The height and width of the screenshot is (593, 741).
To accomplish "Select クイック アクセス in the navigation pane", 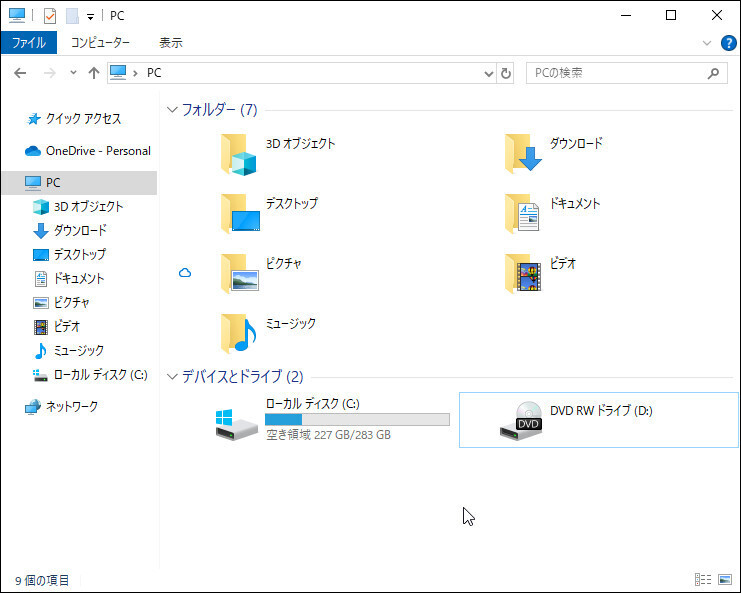I will click(x=74, y=119).
